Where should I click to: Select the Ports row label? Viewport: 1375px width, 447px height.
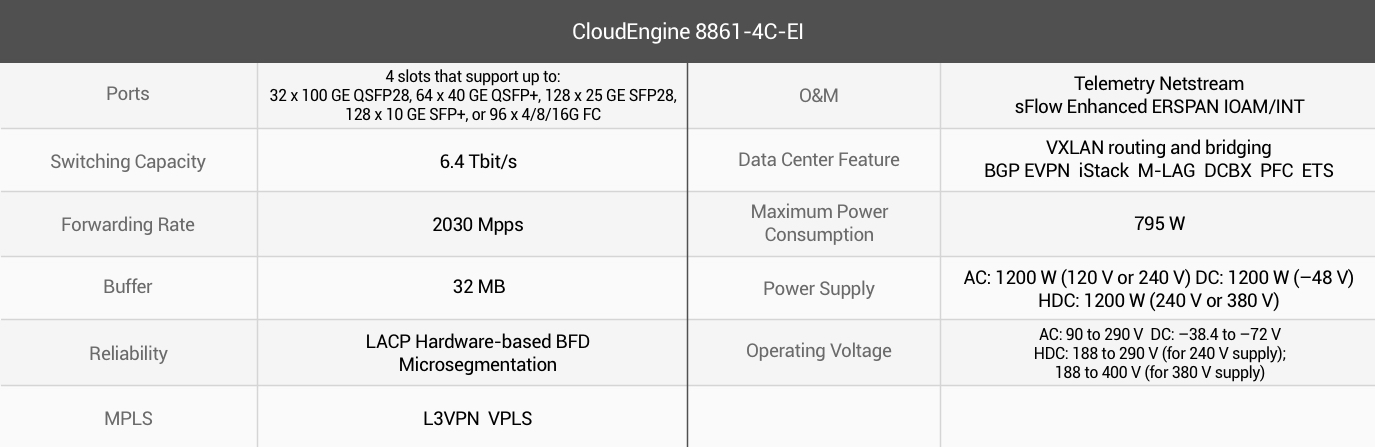pos(128,94)
